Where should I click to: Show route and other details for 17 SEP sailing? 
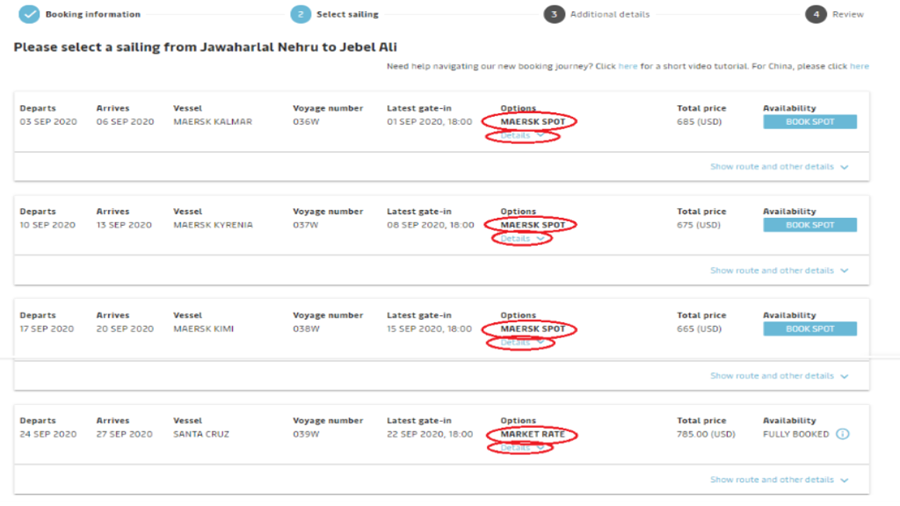[779, 376]
